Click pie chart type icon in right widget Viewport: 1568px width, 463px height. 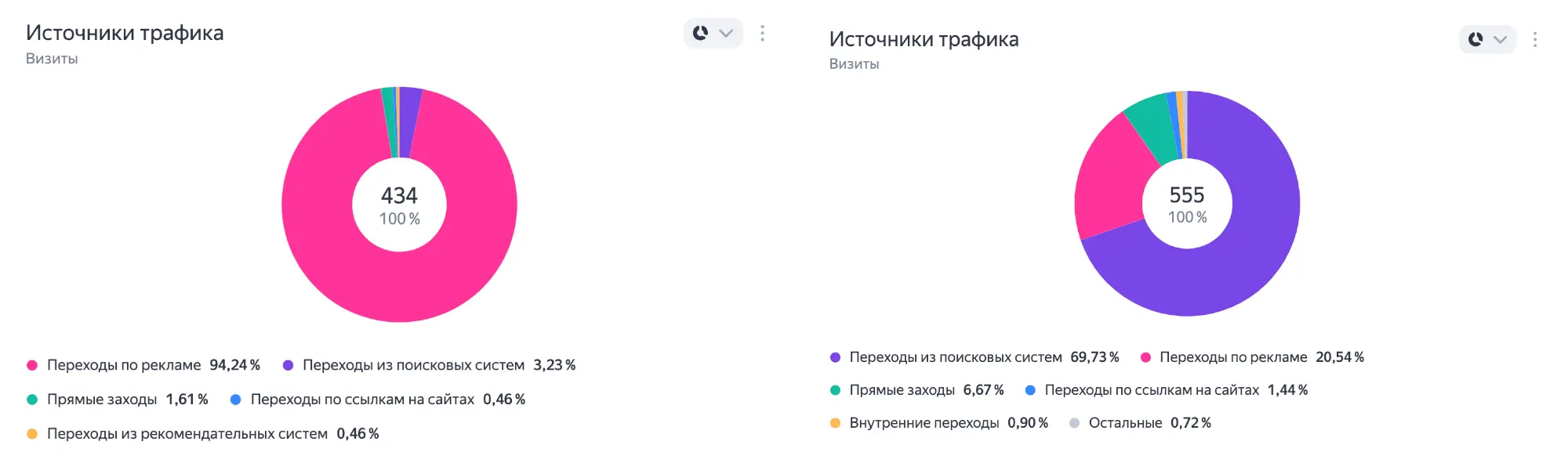(x=1475, y=39)
